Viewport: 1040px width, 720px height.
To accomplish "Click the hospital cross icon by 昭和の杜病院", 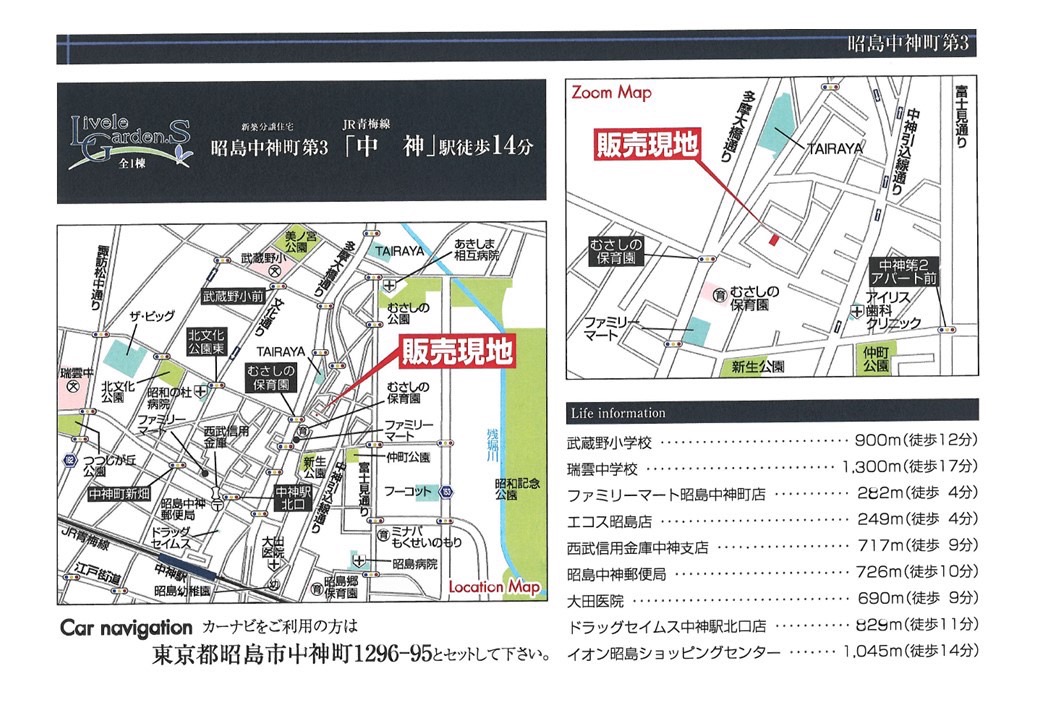I will tap(200, 391).
